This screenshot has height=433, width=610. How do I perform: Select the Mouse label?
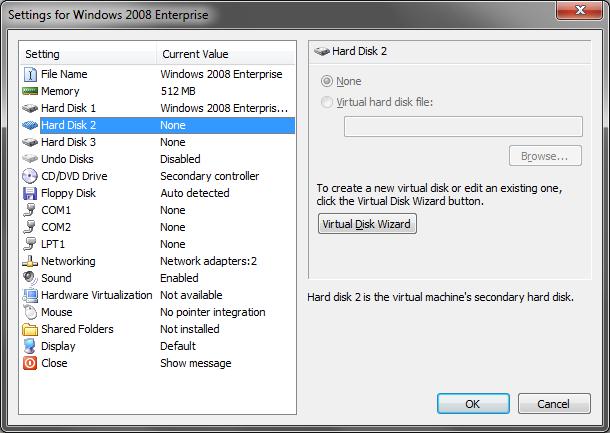[57, 312]
